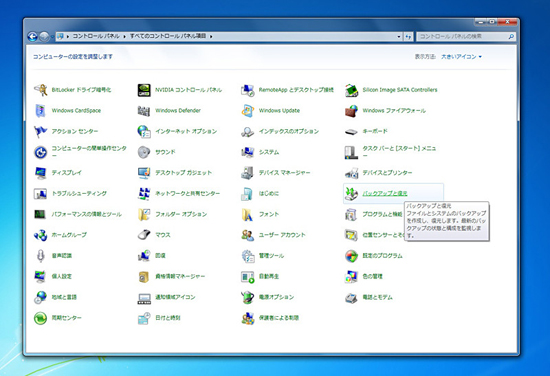Open the Windows Update icon
Image resolution: width=550 pixels, height=376 pixels.
coord(248,110)
